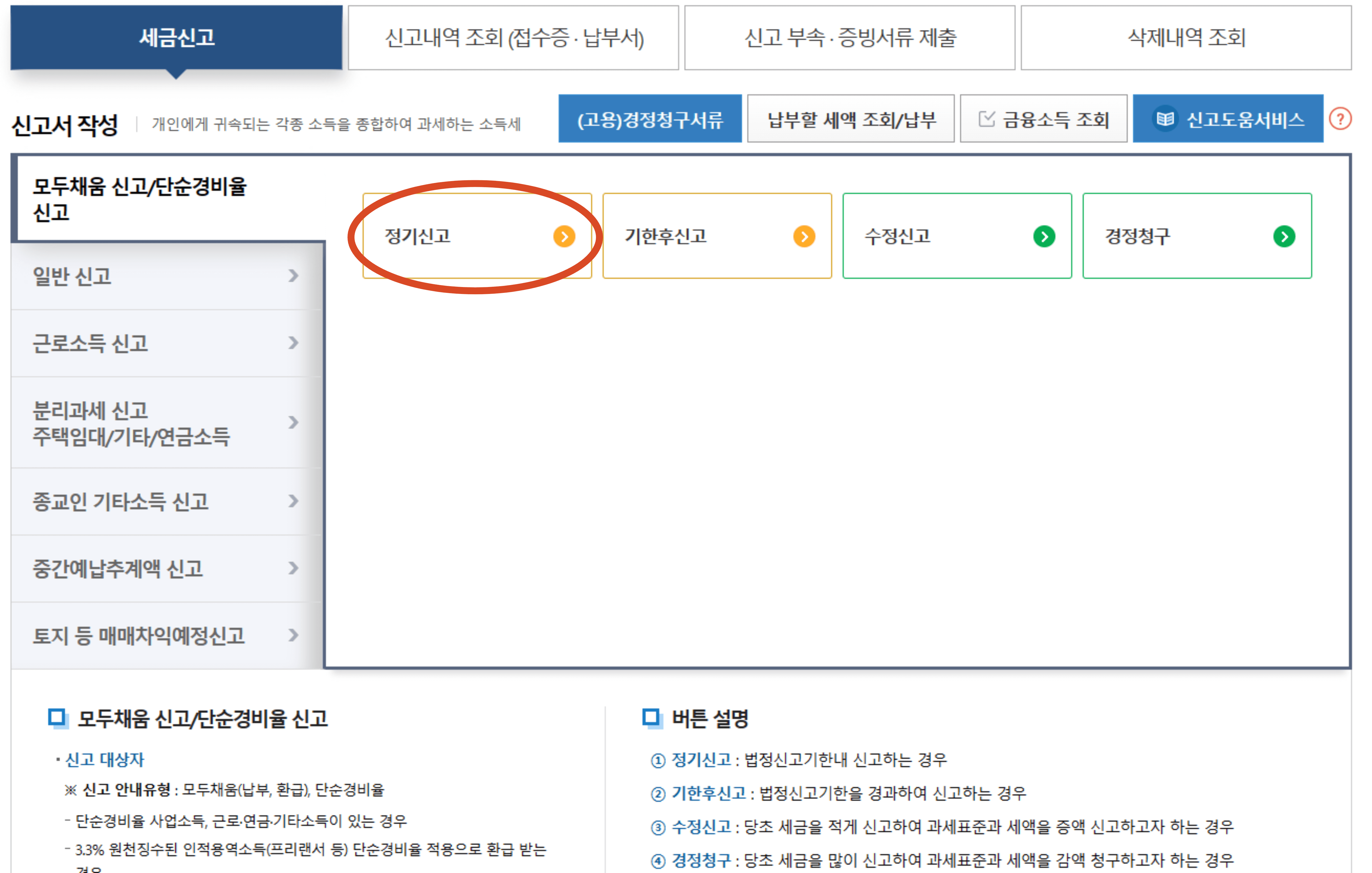Click the orange arrow icon on 정기신고
Image resolution: width=1372 pixels, height=873 pixels.
point(564,237)
